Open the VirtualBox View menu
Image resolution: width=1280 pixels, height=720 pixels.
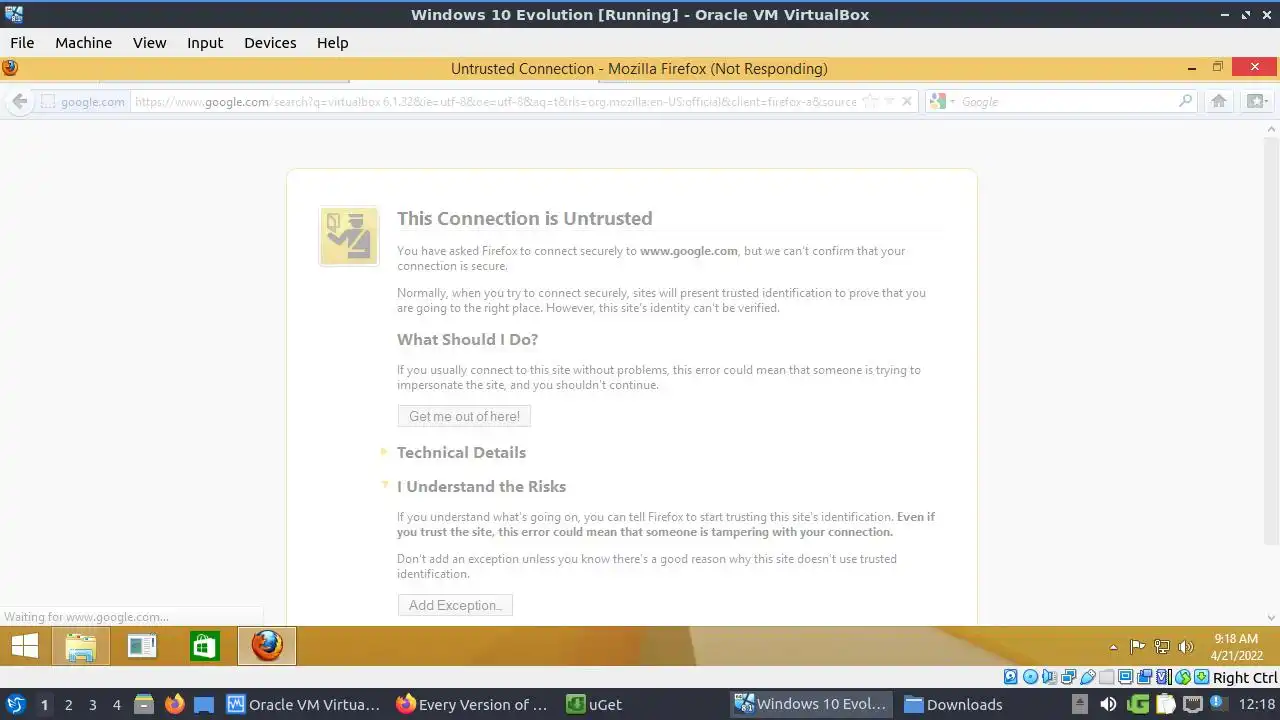tap(150, 43)
